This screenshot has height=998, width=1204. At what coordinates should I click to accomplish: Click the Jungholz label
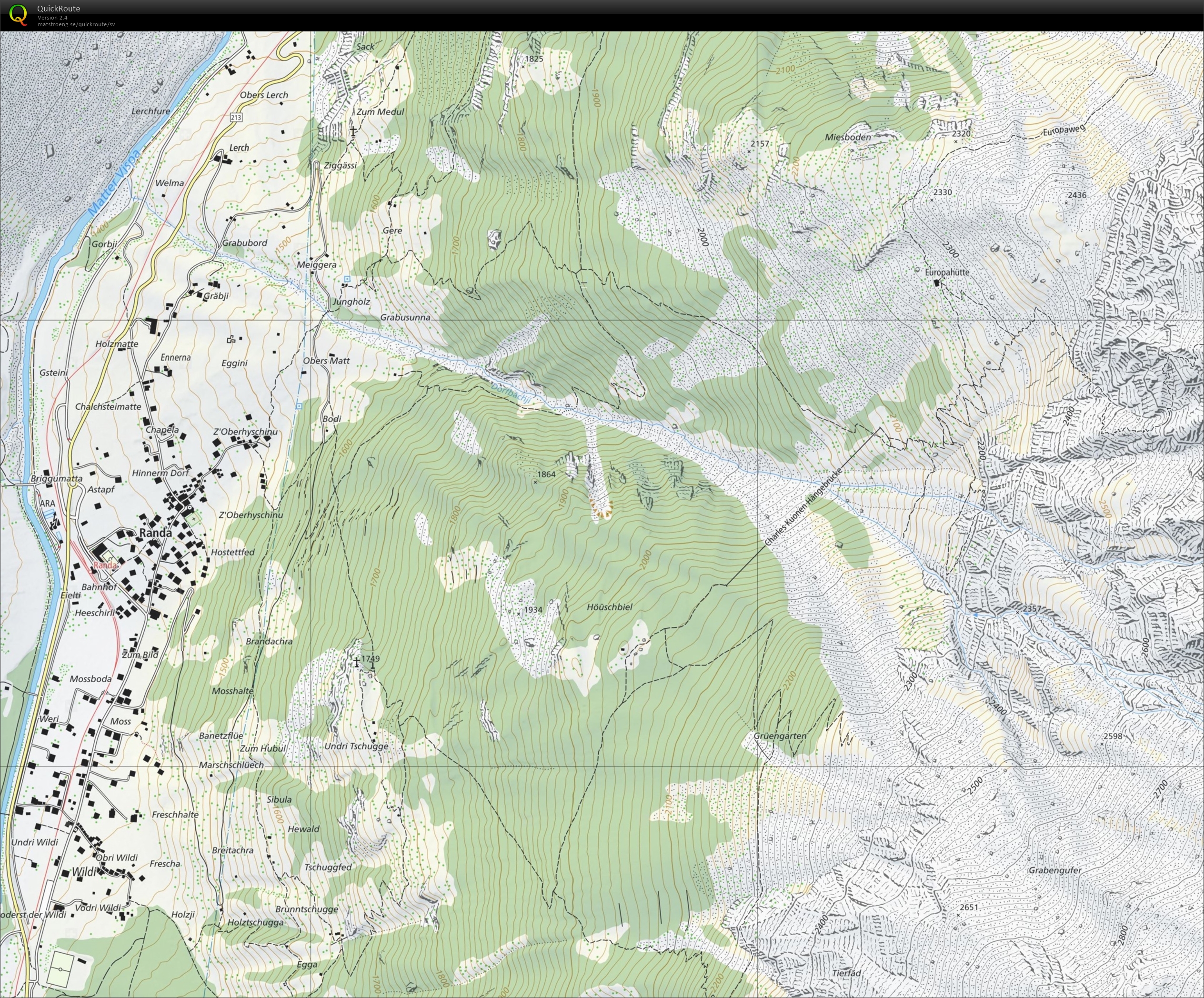pos(351,302)
